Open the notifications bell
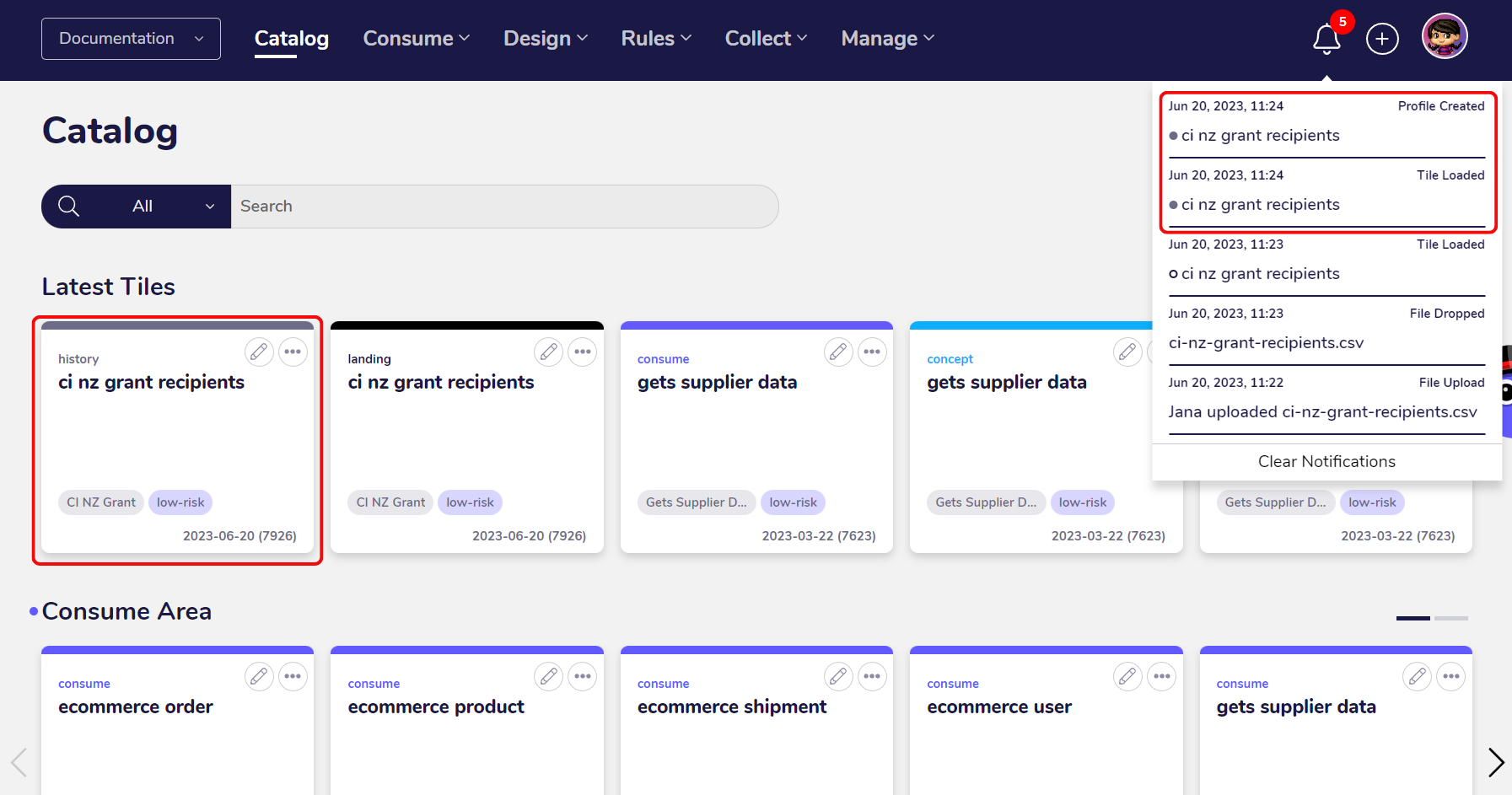The width and height of the screenshot is (1512, 795). point(1326,39)
